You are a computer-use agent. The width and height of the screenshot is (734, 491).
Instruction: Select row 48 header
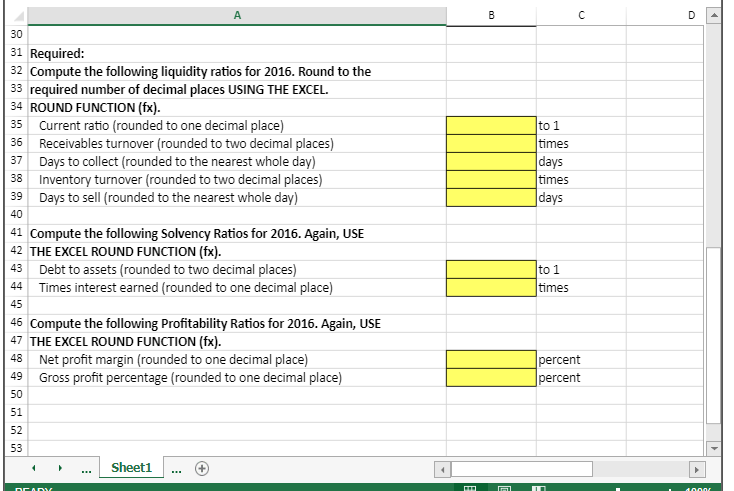coord(16,359)
